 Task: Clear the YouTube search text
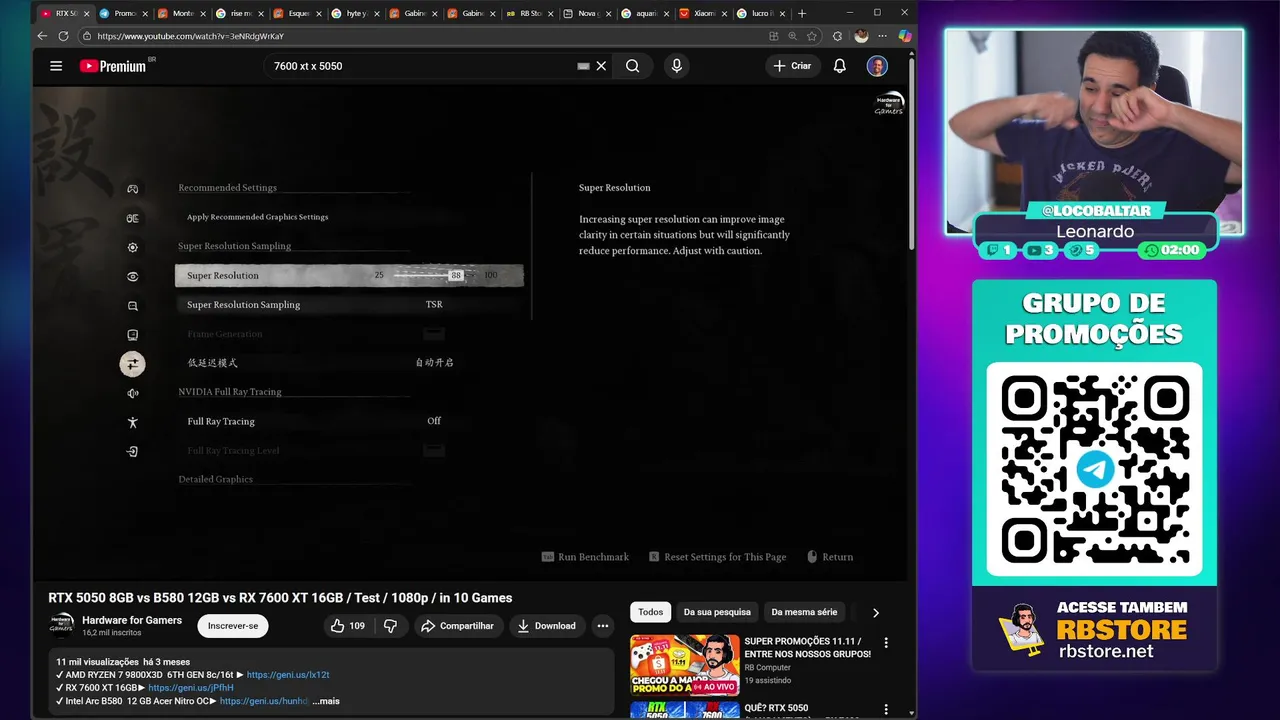click(601, 66)
